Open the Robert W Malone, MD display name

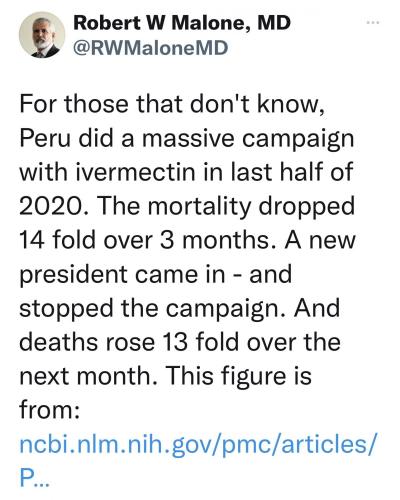(182, 23)
